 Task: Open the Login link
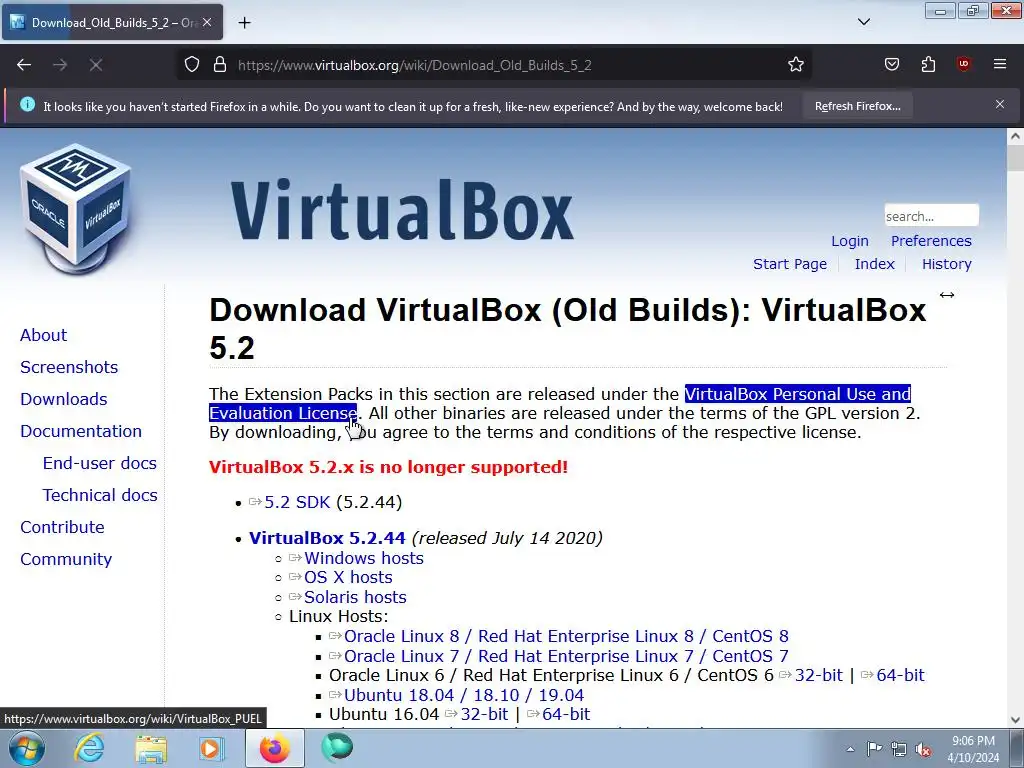click(850, 241)
